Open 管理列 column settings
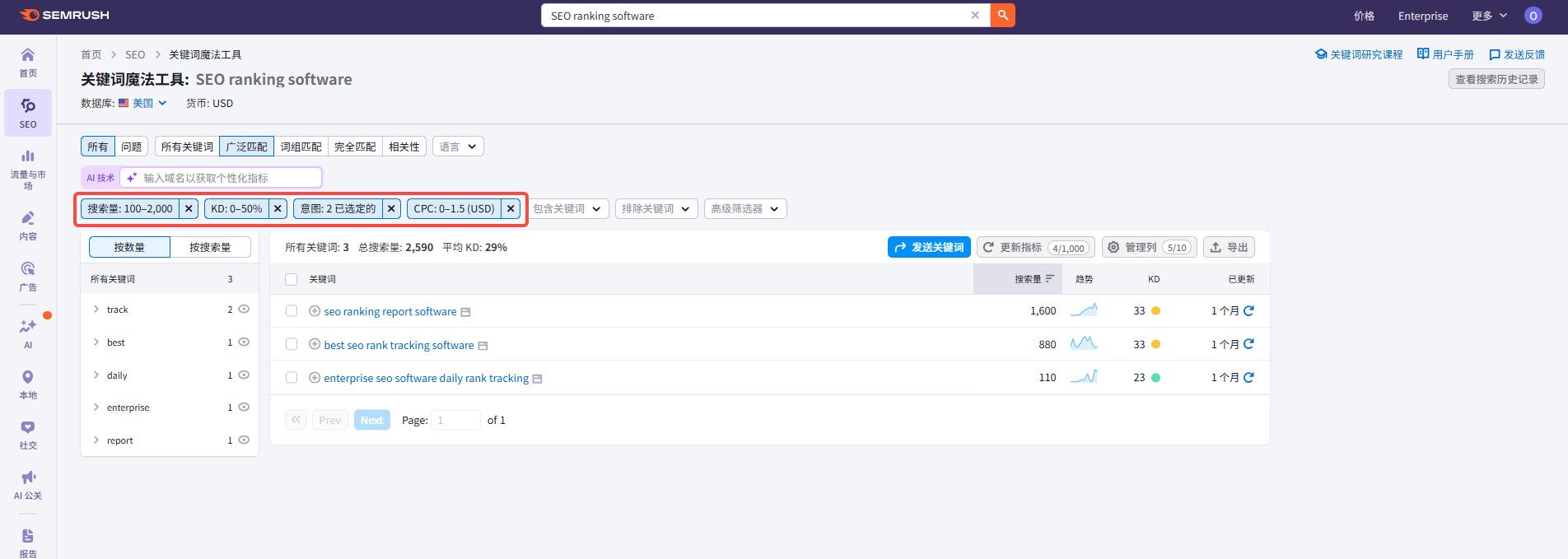 point(1150,247)
